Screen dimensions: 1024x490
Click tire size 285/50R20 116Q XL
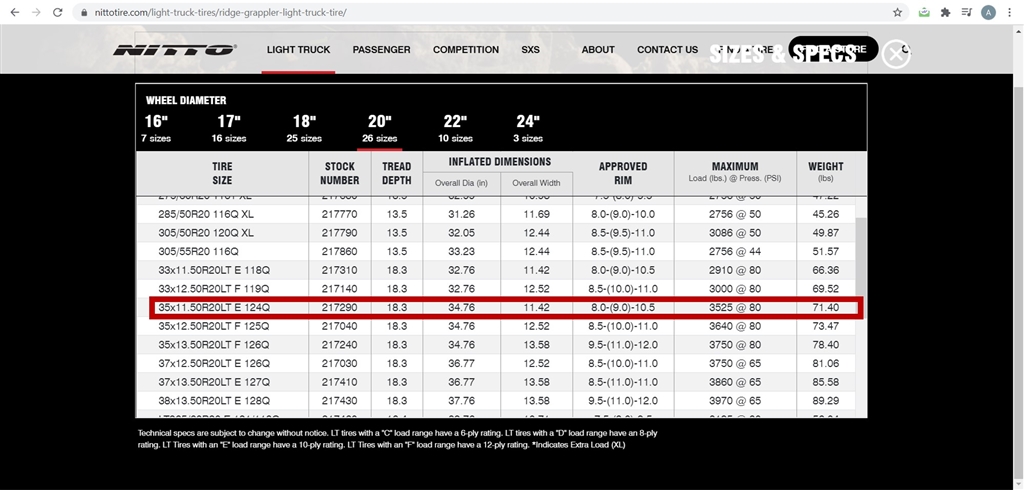pyautogui.click(x=206, y=214)
